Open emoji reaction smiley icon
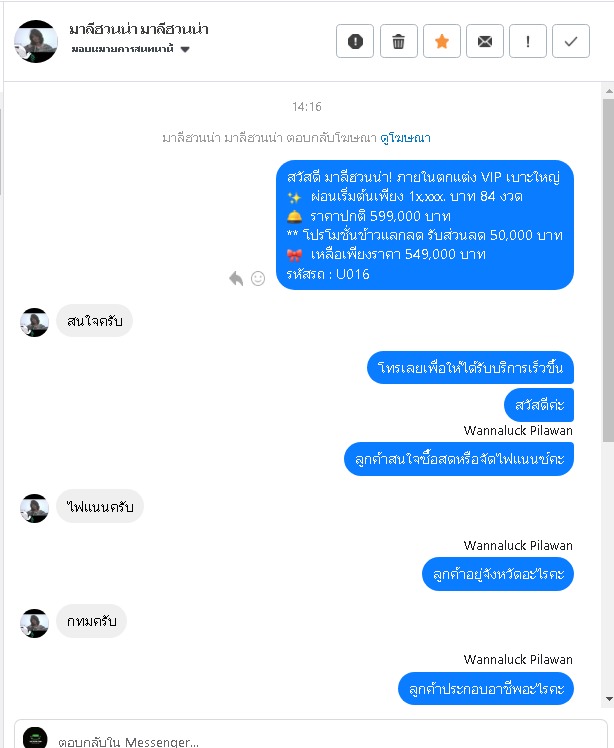614x748 pixels. [x=258, y=278]
